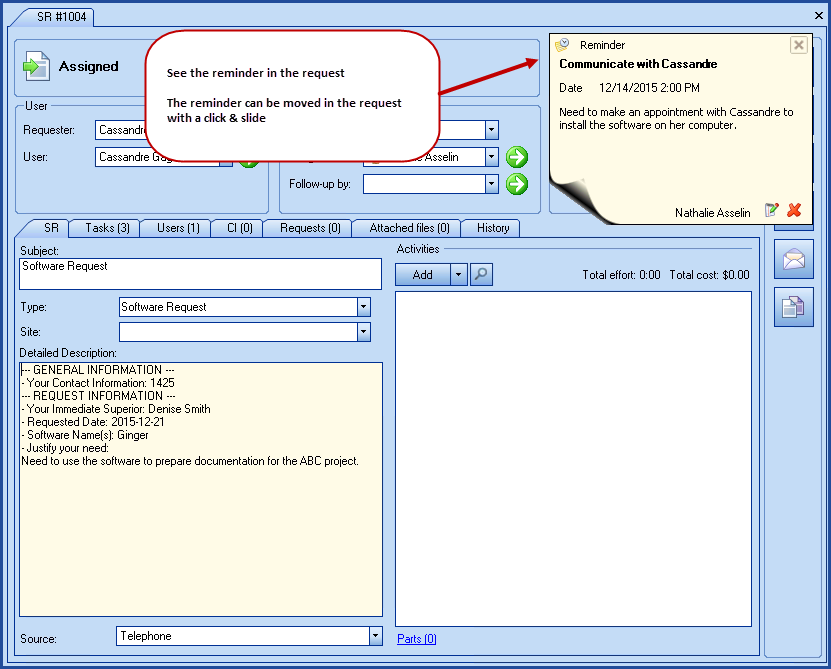Open the Parts (0) link
This screenshot has height=669, width=831.
(416, 638)
